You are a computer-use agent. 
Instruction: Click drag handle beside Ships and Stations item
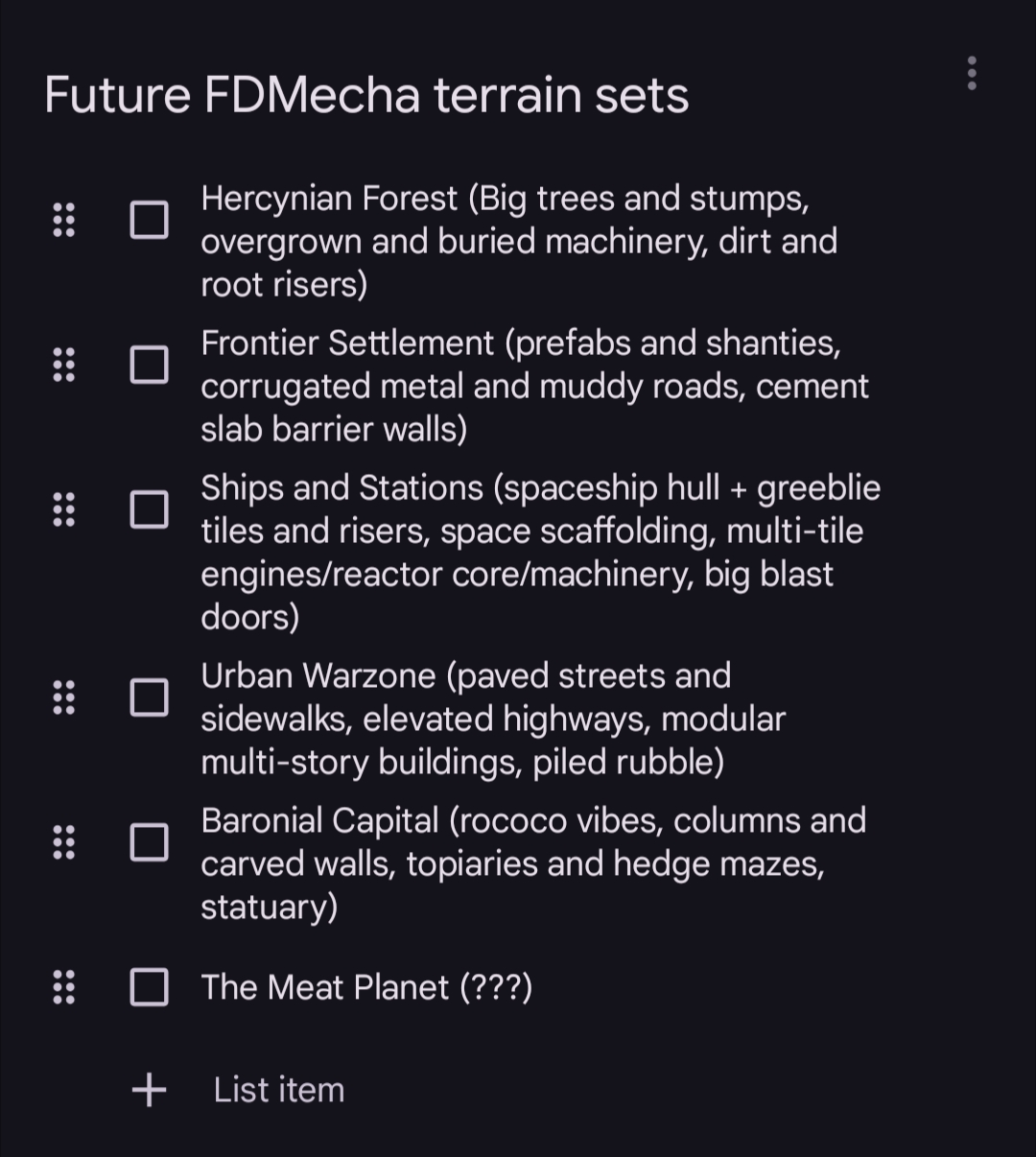tap(63, 509)
